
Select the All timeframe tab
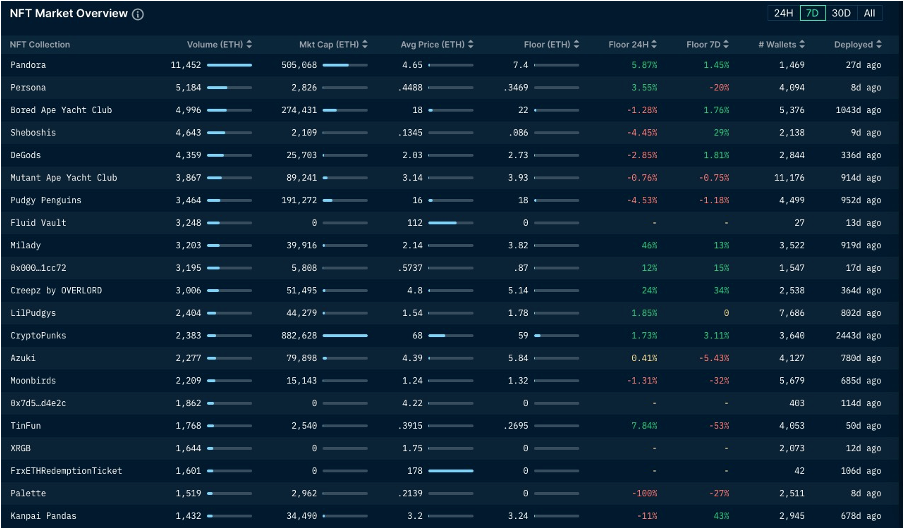click(869, 13)
